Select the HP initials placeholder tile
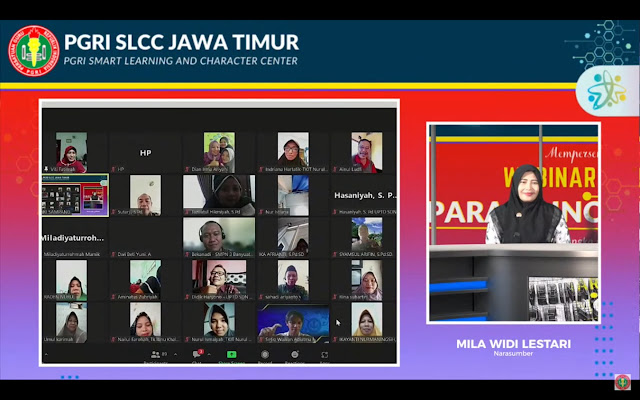Viewport: 640px width, 400px height. pos(145,152)
